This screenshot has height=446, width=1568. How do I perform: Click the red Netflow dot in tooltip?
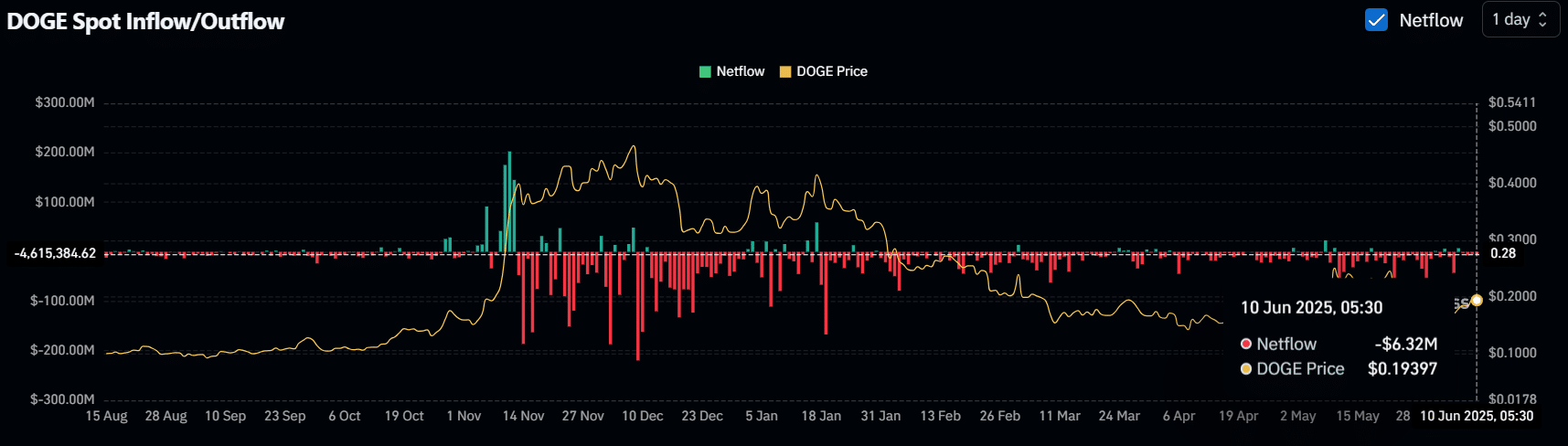pos(1245,344)
